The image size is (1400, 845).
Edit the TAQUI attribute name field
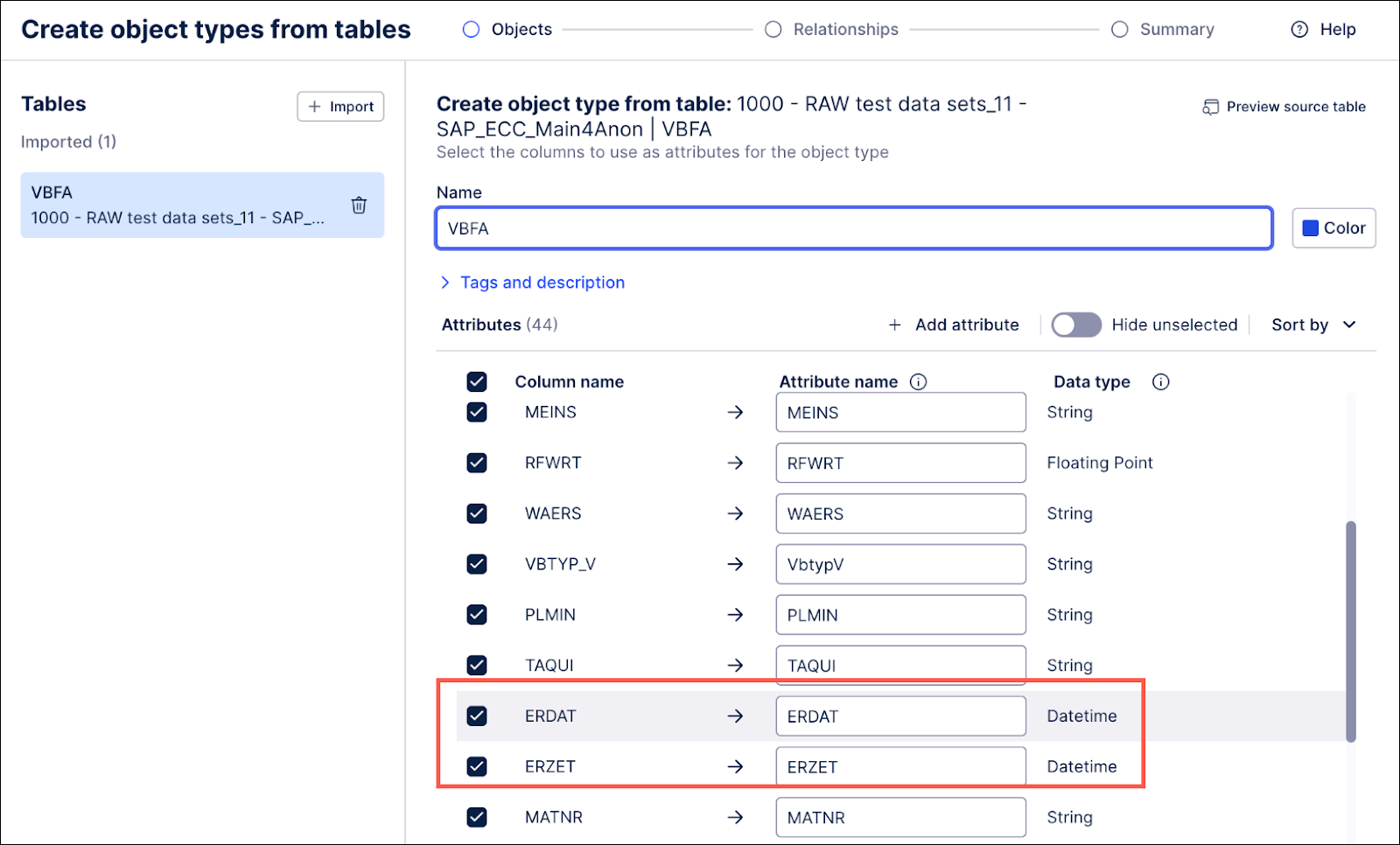[900, 666]
